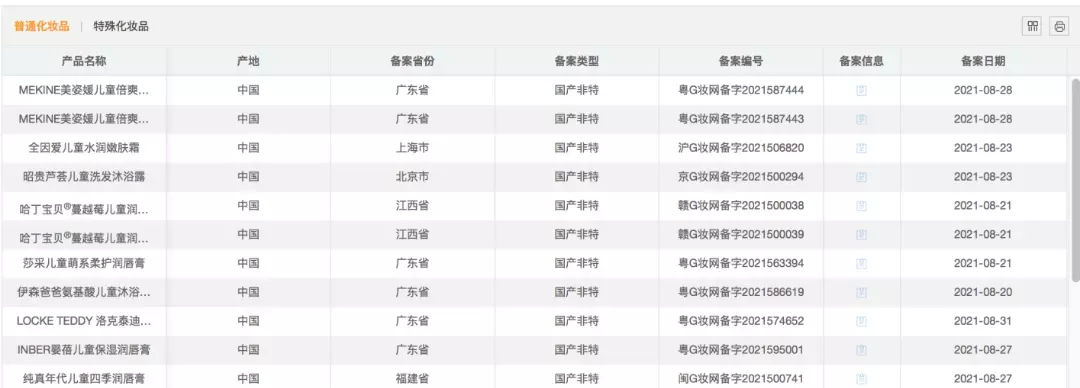Click the vertical scrollbar of the table
1080x388 pixels.
point(1074,180)
